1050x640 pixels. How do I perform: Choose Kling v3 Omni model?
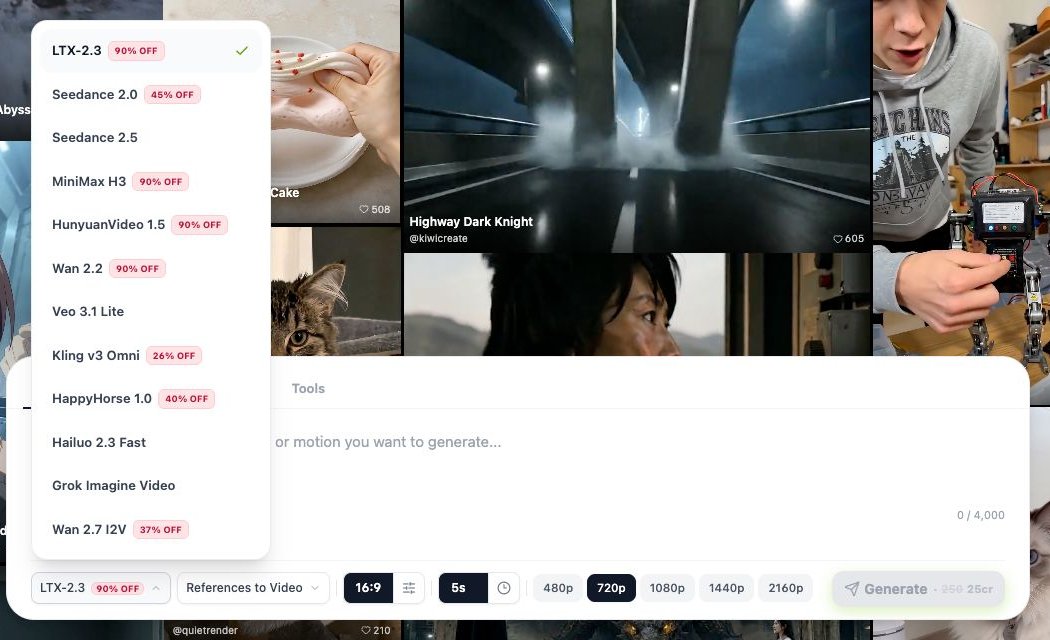[151, 355]
